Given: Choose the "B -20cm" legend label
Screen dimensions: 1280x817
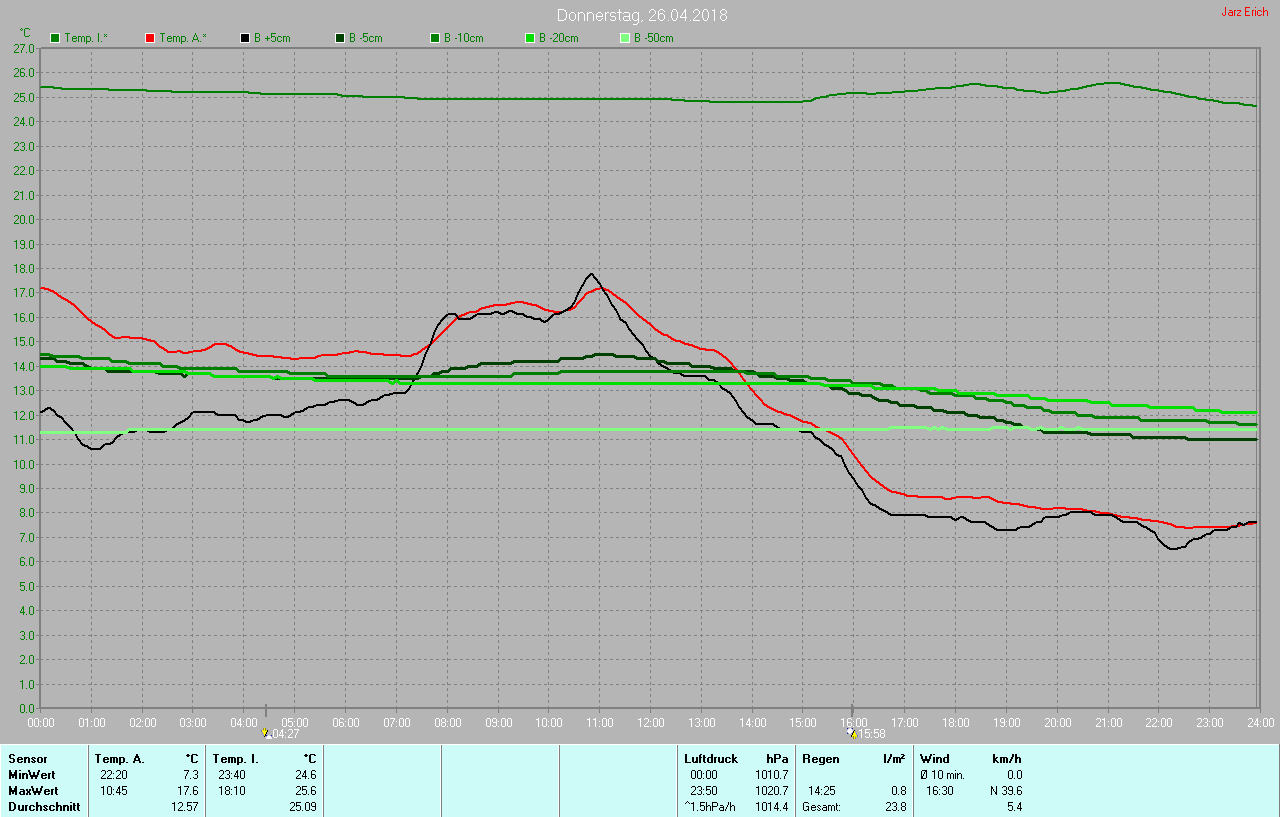Looking at the screenshot, I should click(558, 38).
